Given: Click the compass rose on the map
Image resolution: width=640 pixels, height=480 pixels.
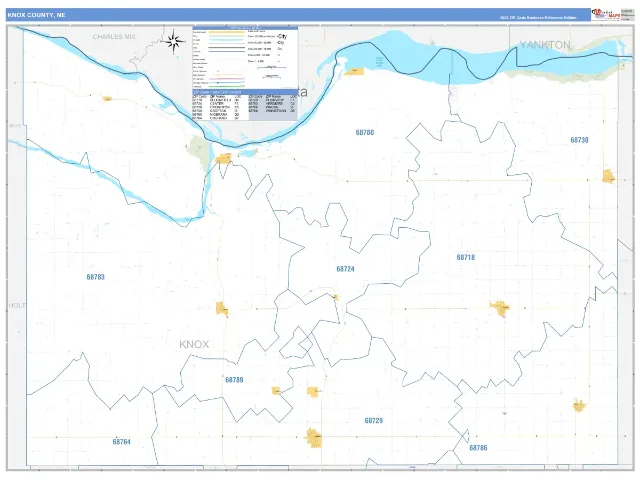Looking at the screenshot, I should click(x=174, y=41).
